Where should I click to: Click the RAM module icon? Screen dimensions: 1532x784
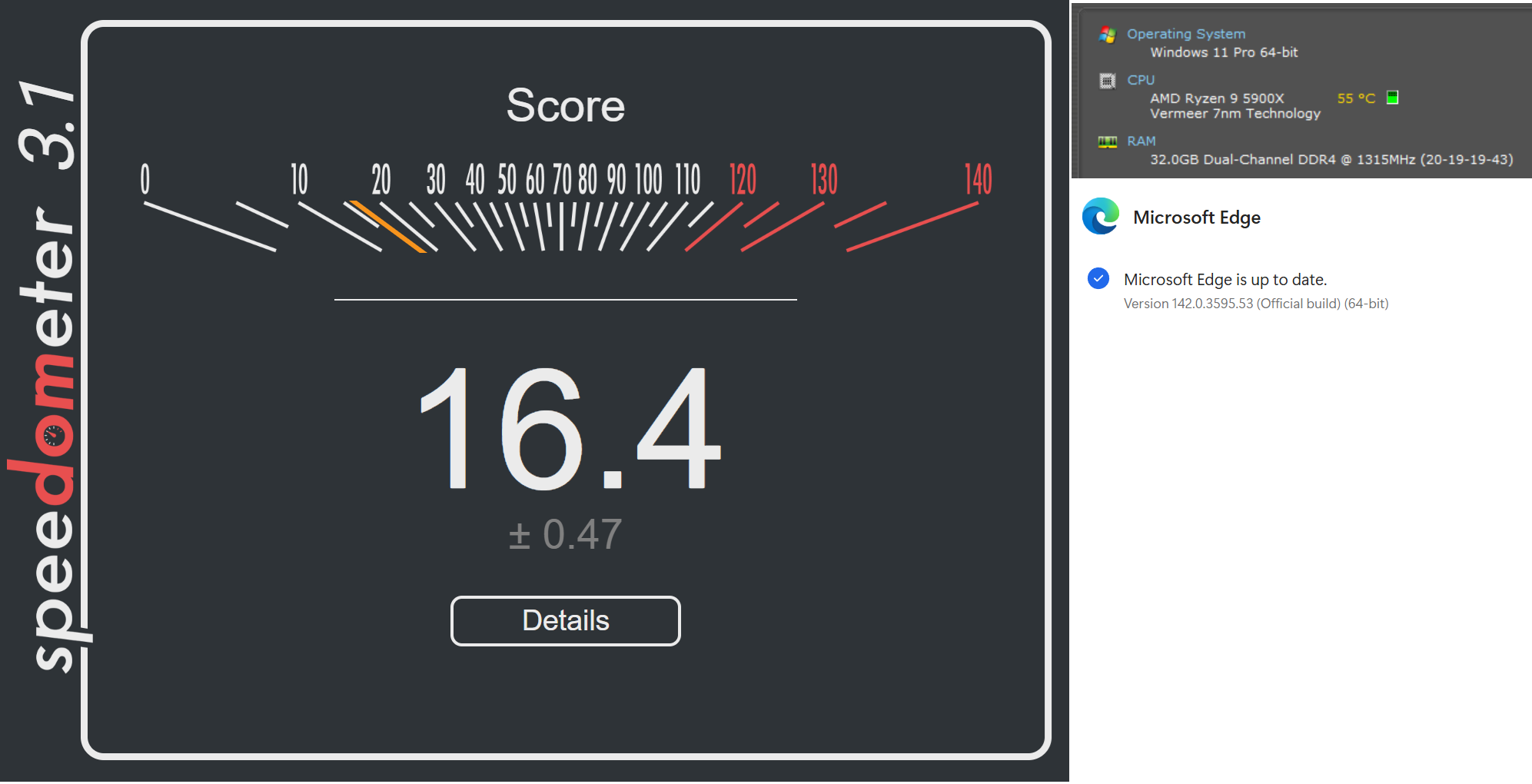point(1108,141)
